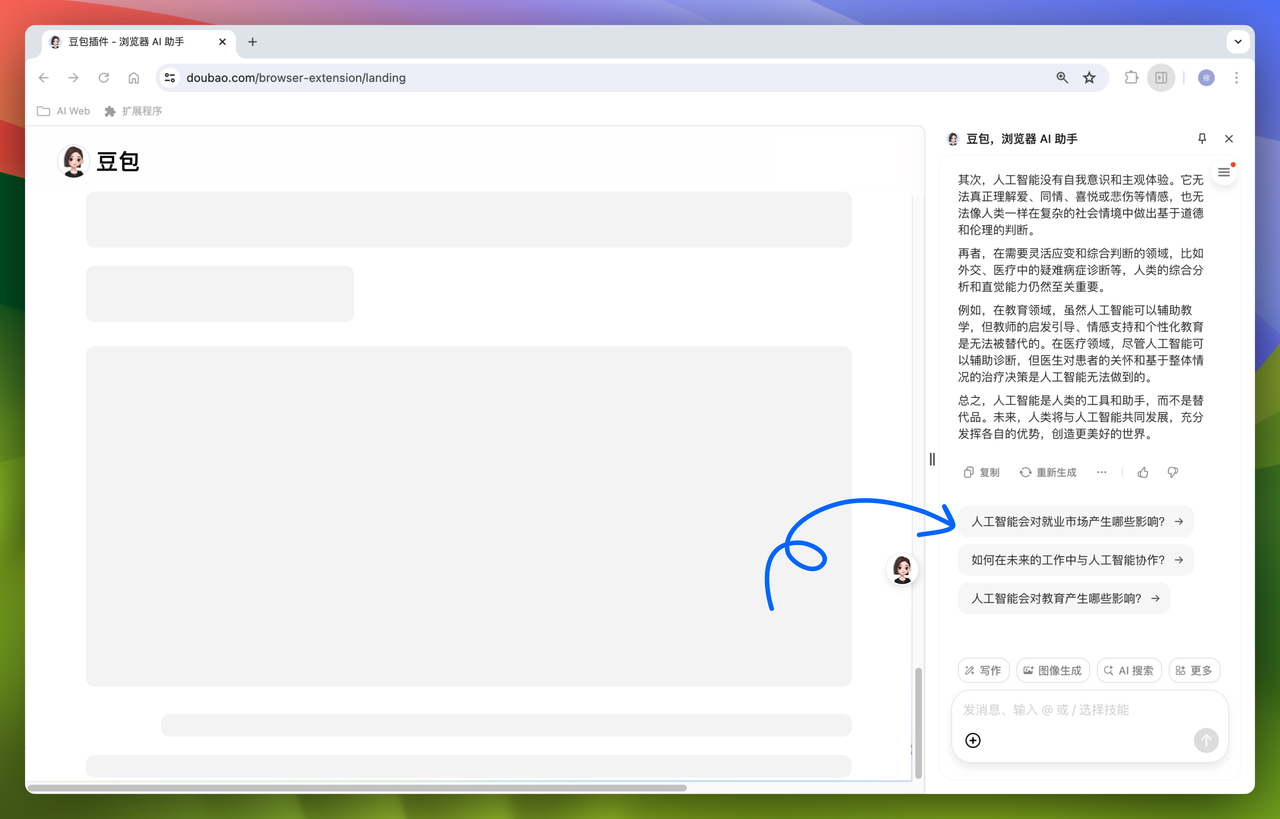Open site information icon in address bar
Image resolution: width=1280 pixels, height=819 pixels.
(x=170, y=78)
